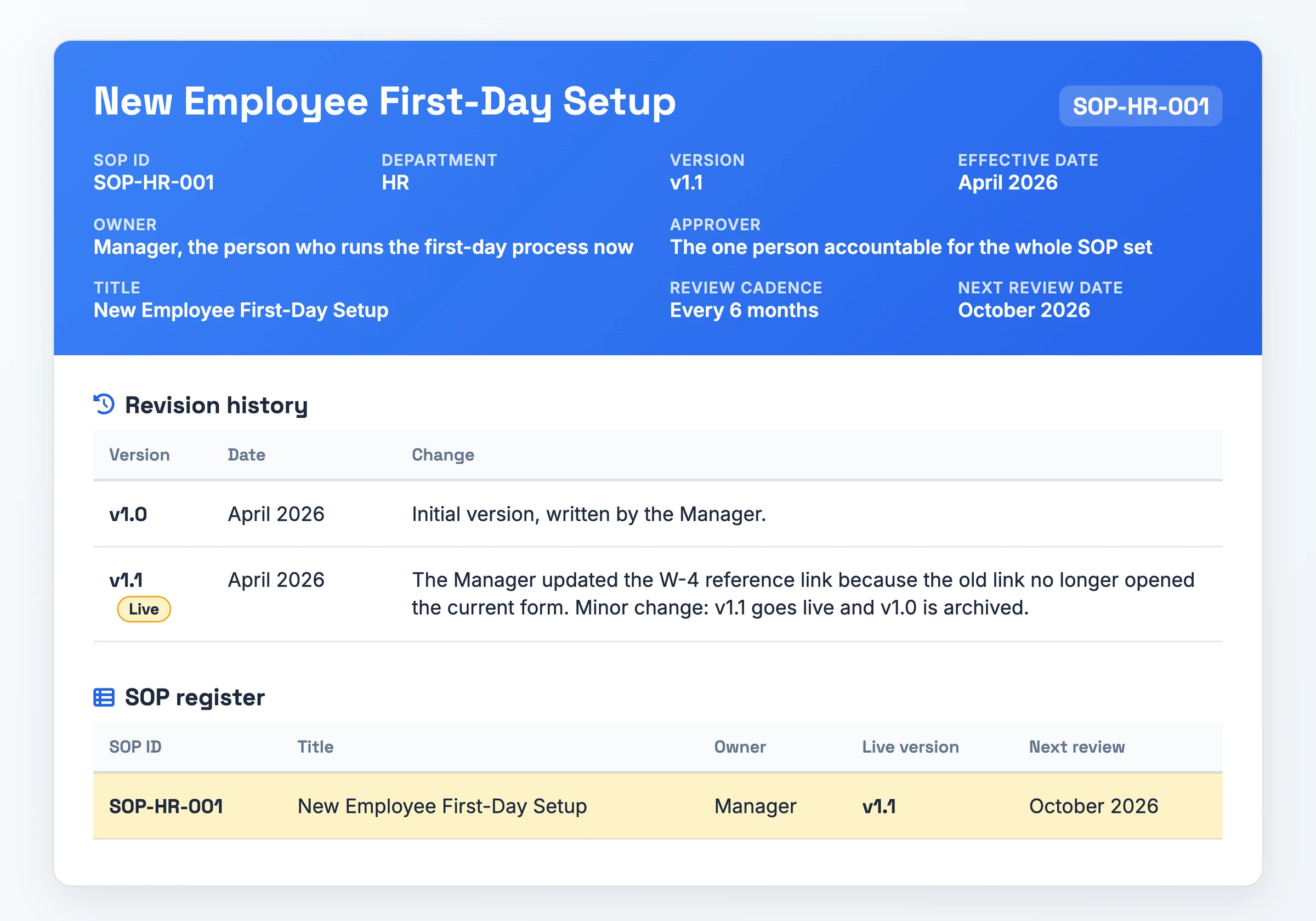Click the Change column header

(x=443, y=455)
